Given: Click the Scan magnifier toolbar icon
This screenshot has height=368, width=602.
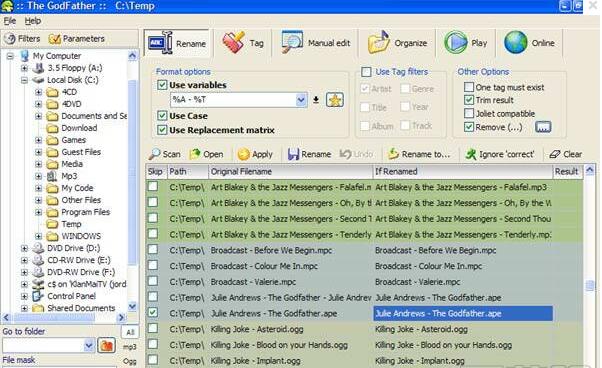Looking at the screenshot, I should click(x=155, y=154).
